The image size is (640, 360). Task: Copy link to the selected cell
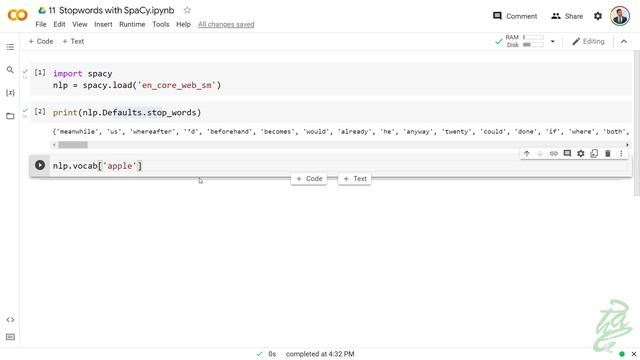[x=553, y=153]
